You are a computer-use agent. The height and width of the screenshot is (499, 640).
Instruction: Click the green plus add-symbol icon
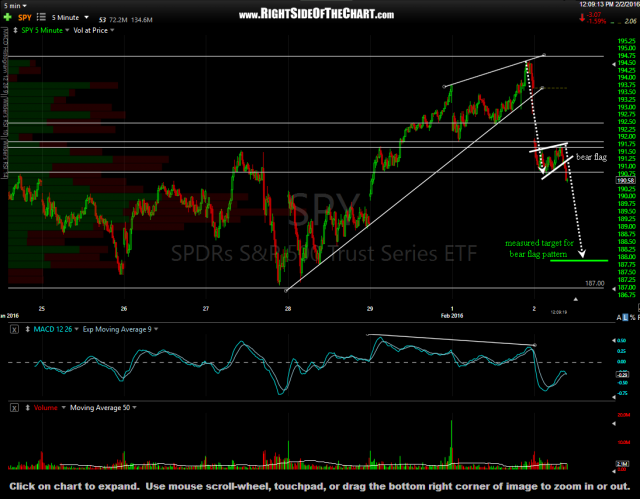coord(7,18)
